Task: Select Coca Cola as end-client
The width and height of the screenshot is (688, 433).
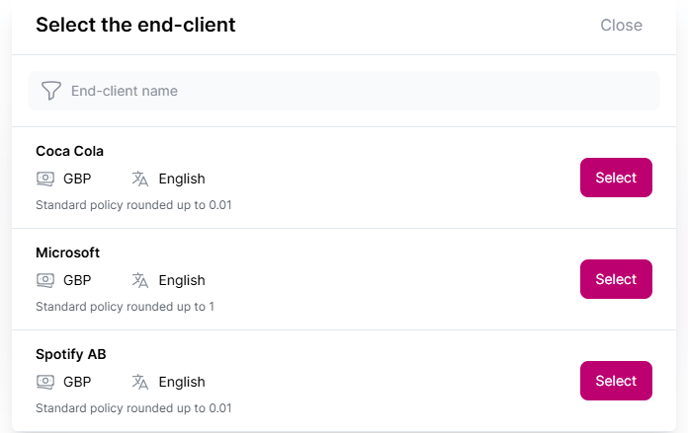Action: [615, 178]
